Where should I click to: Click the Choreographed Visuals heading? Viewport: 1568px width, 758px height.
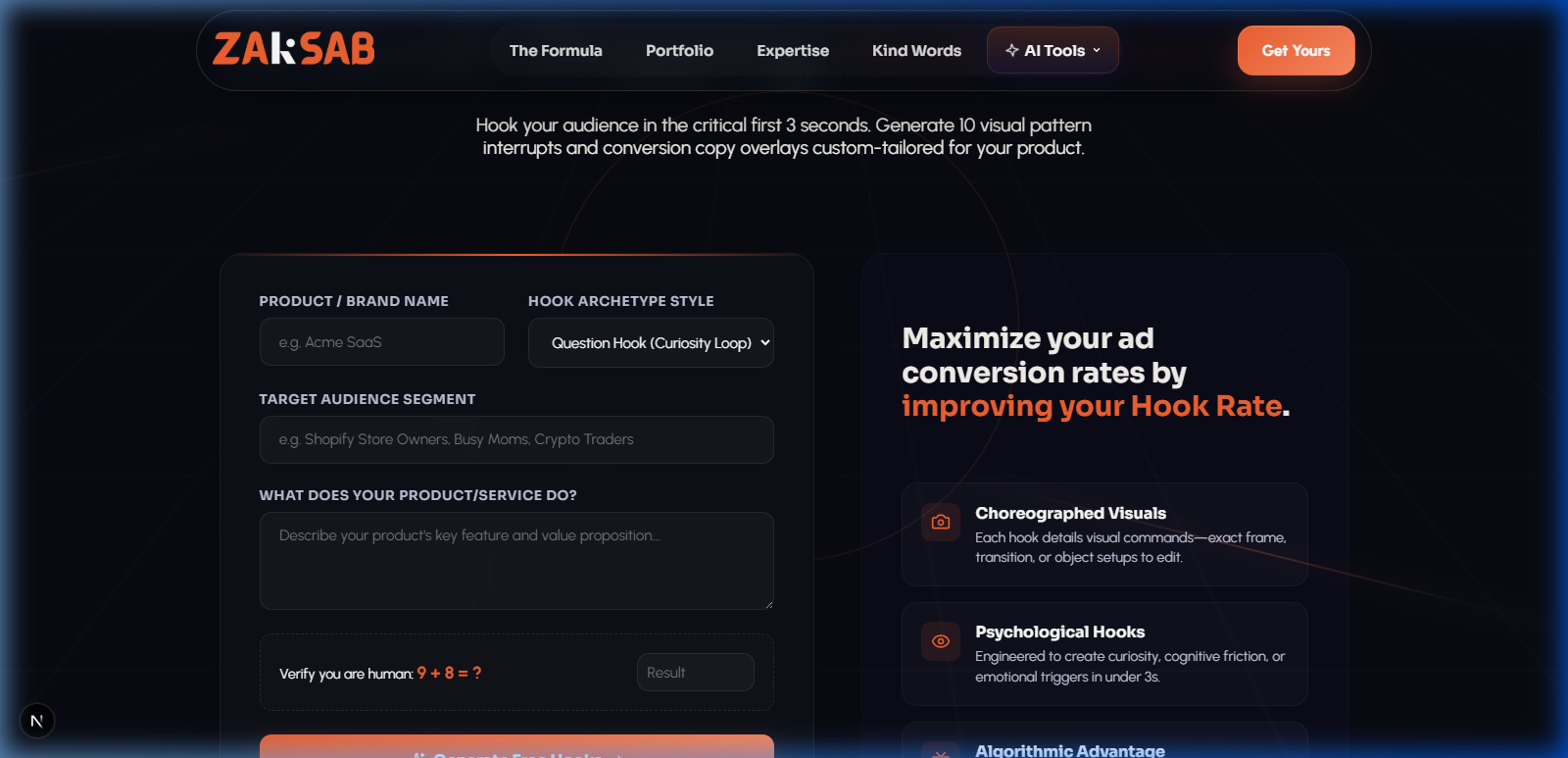tap(1070, 513)
